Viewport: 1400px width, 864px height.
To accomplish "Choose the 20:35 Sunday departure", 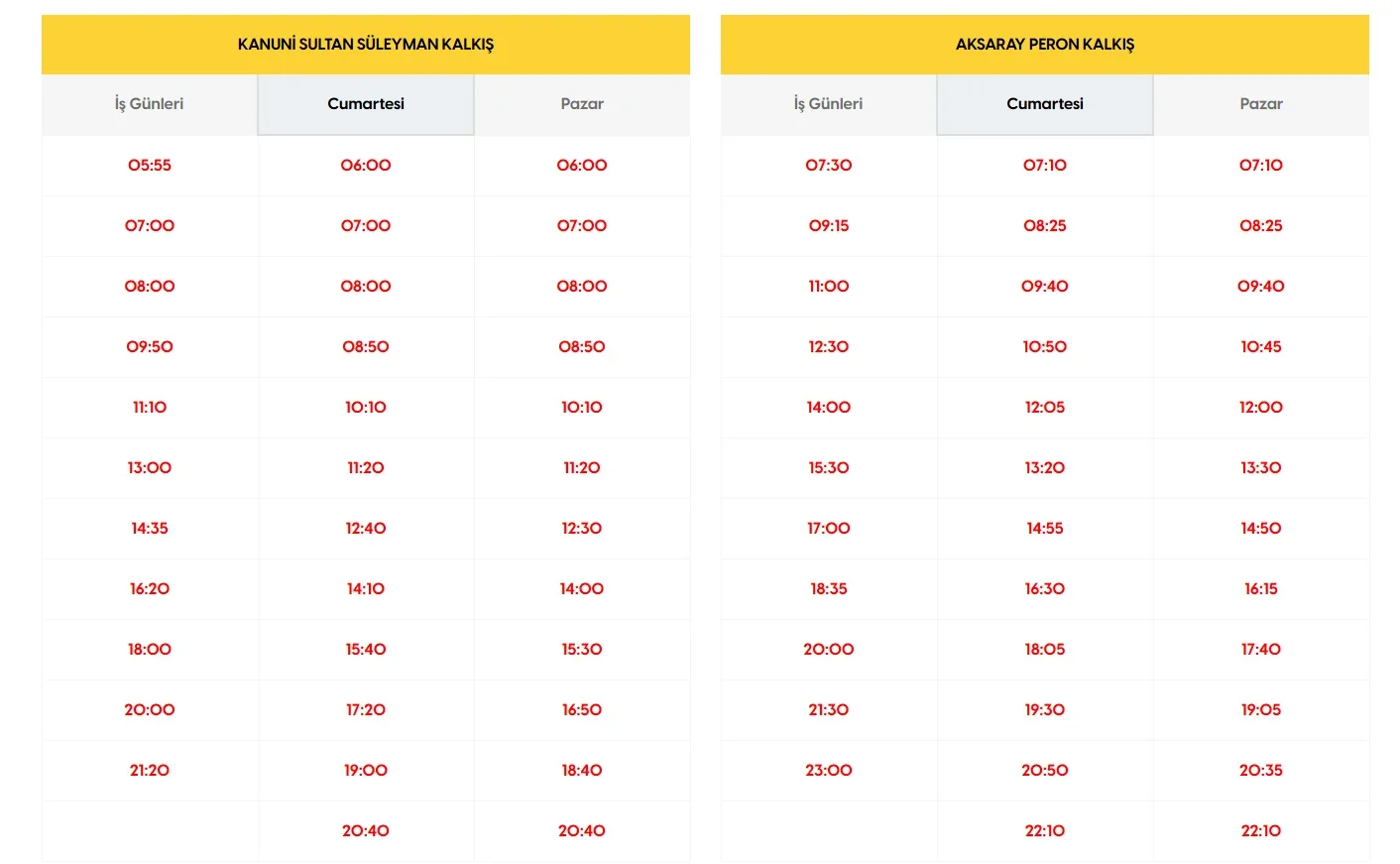I will (1261, 771).
